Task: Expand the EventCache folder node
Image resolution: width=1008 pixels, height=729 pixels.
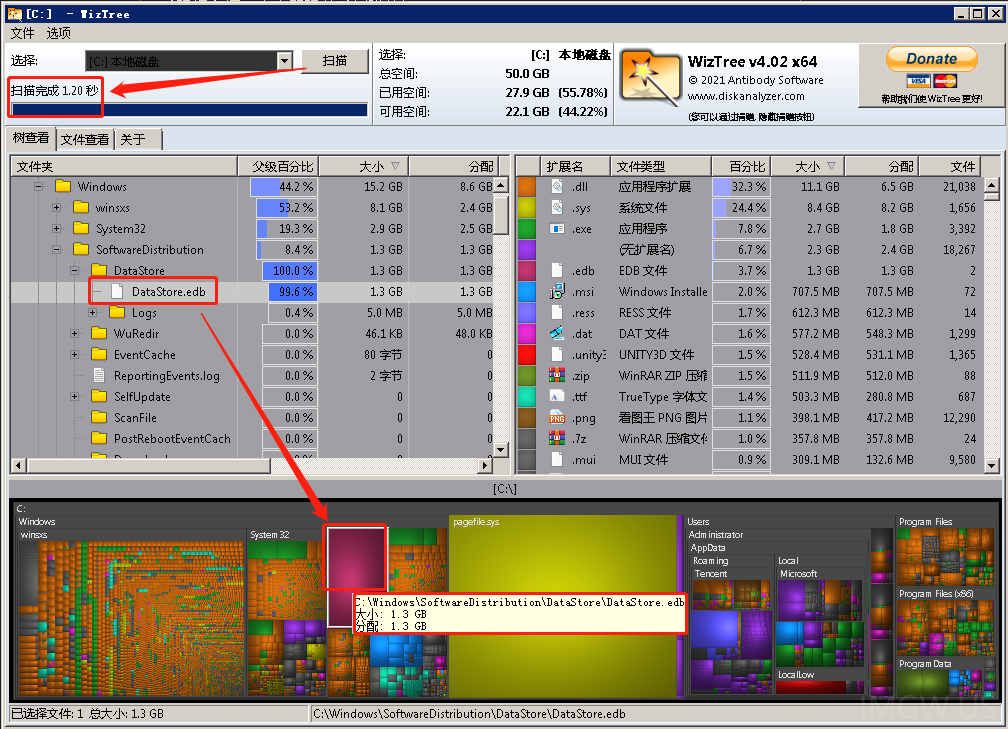Action: [75, 355]
